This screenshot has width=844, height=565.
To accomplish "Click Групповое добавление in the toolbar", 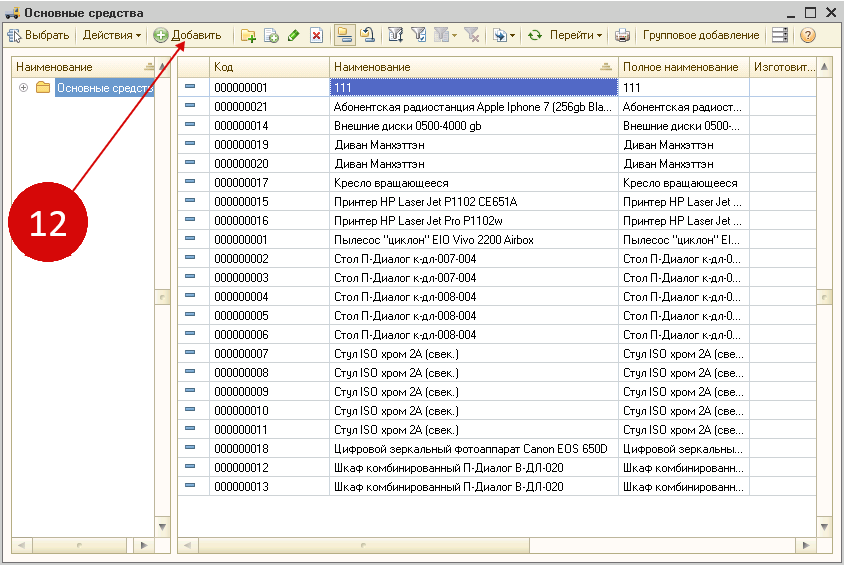I will (x=700, y=35).
